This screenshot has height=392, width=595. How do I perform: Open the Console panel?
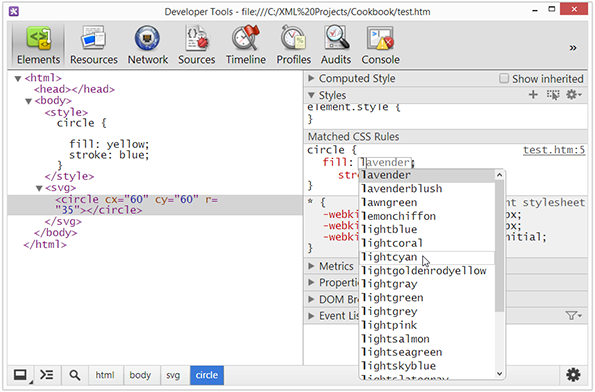point(380,45)
